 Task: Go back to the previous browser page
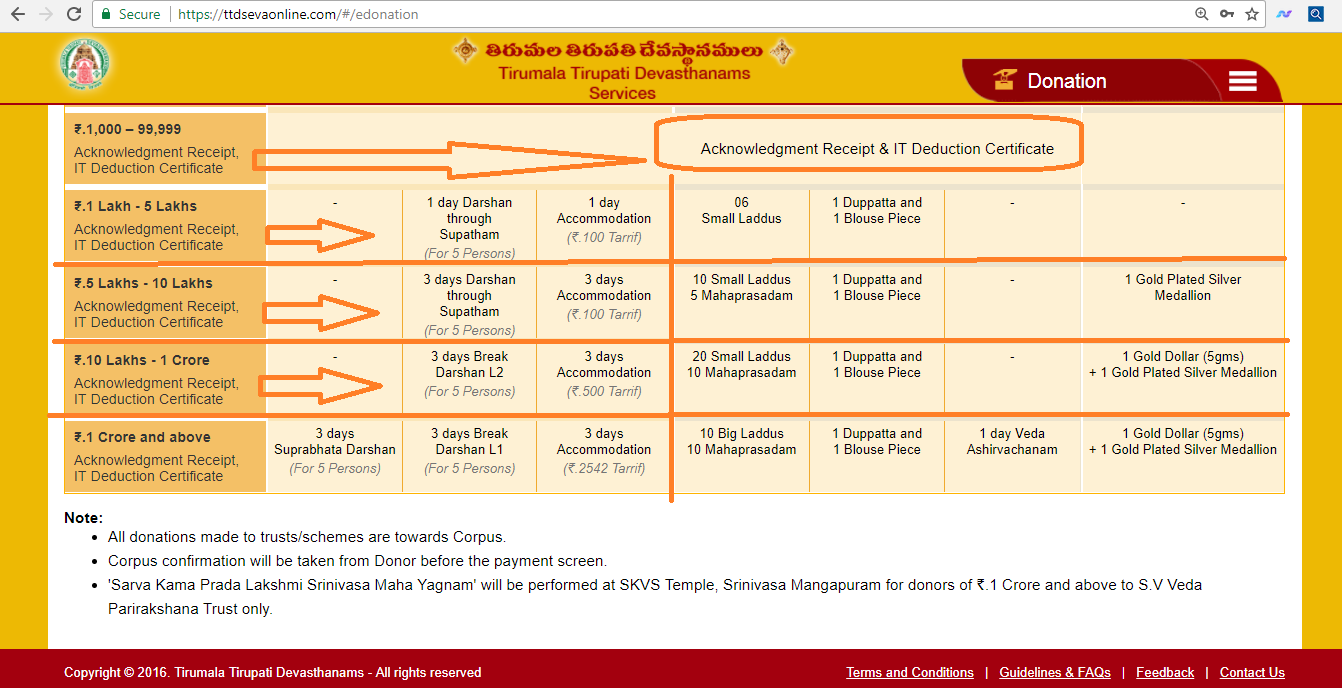tap(18, 15)
